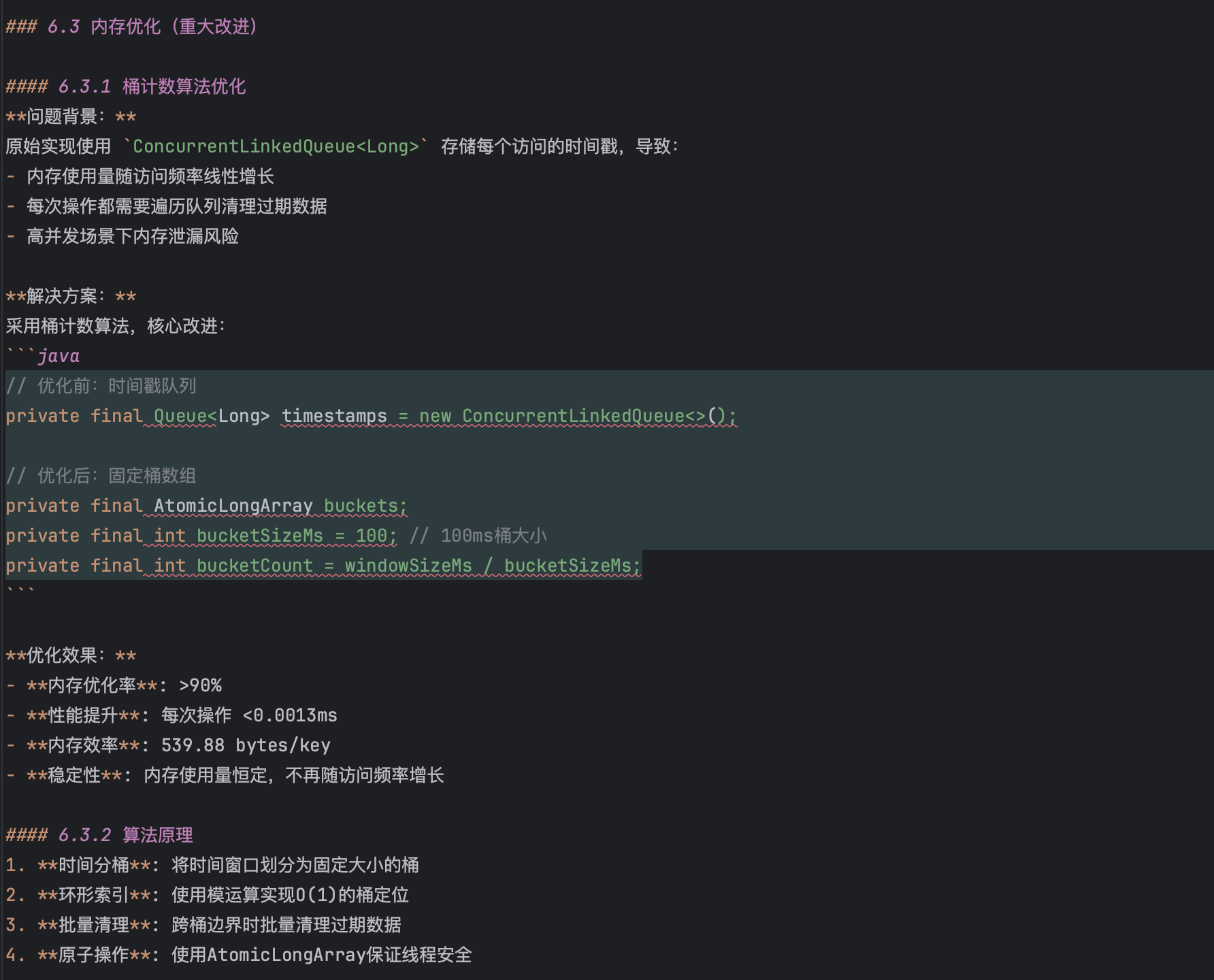Click the "内存优化率" line showing >90%

pos(122,685)
